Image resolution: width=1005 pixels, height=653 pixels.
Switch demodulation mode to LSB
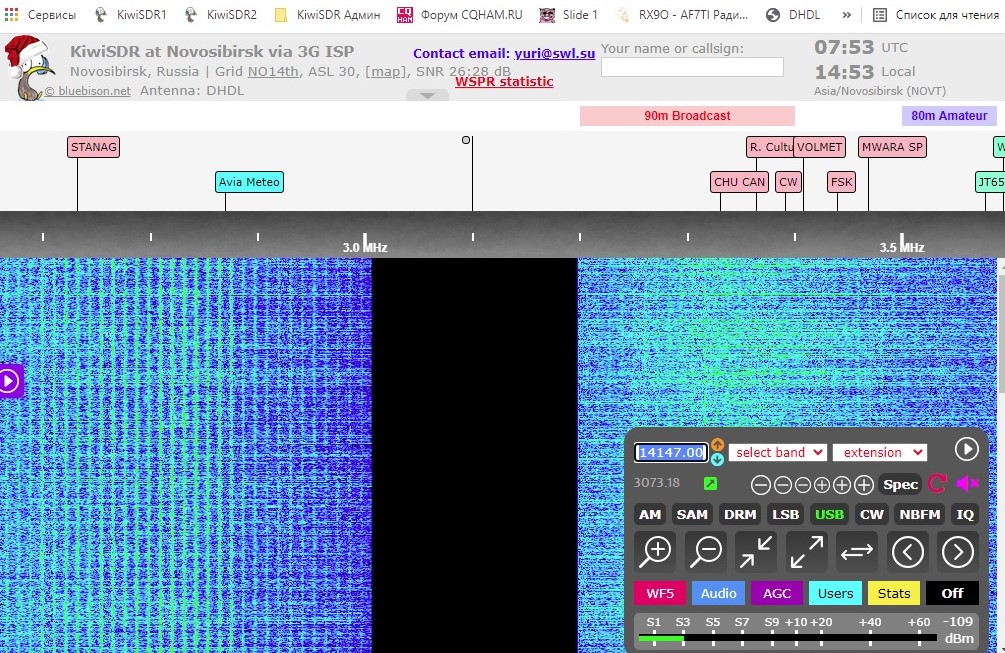point(785,514)
